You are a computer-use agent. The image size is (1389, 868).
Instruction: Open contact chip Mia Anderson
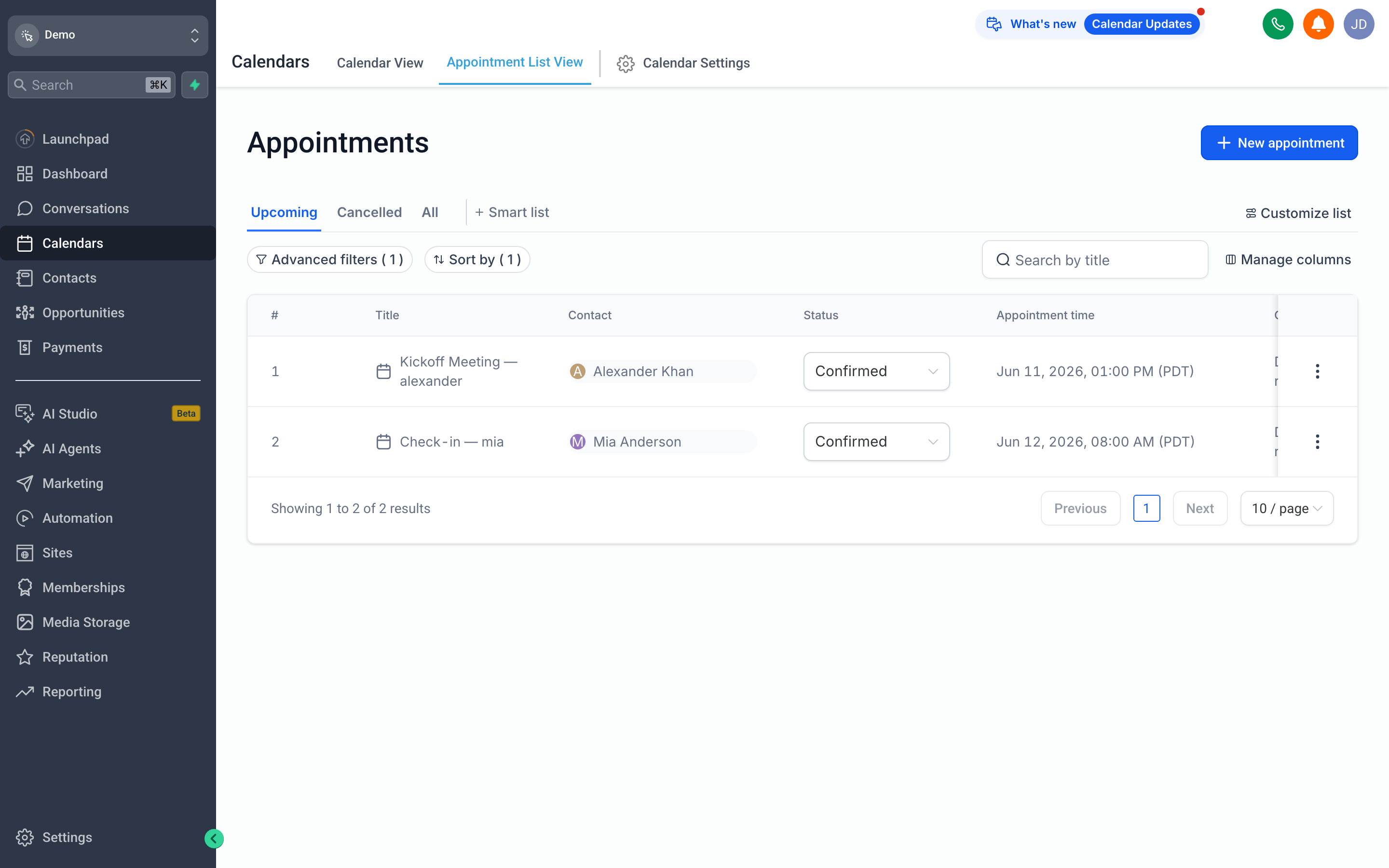[x=662, y=441]
